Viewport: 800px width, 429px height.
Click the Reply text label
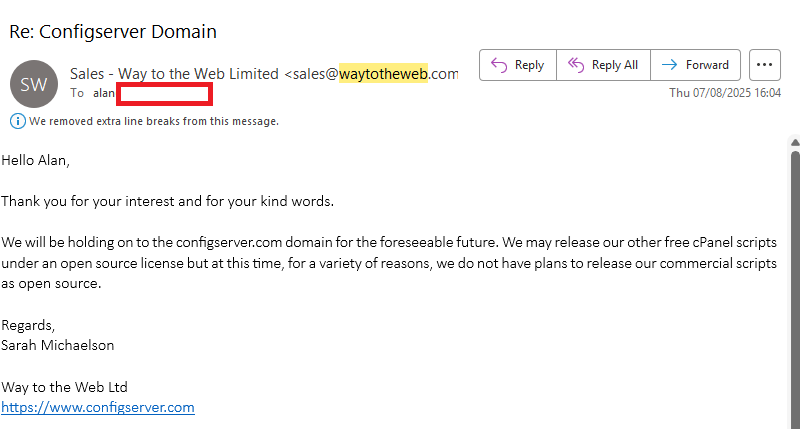(530, 65)
